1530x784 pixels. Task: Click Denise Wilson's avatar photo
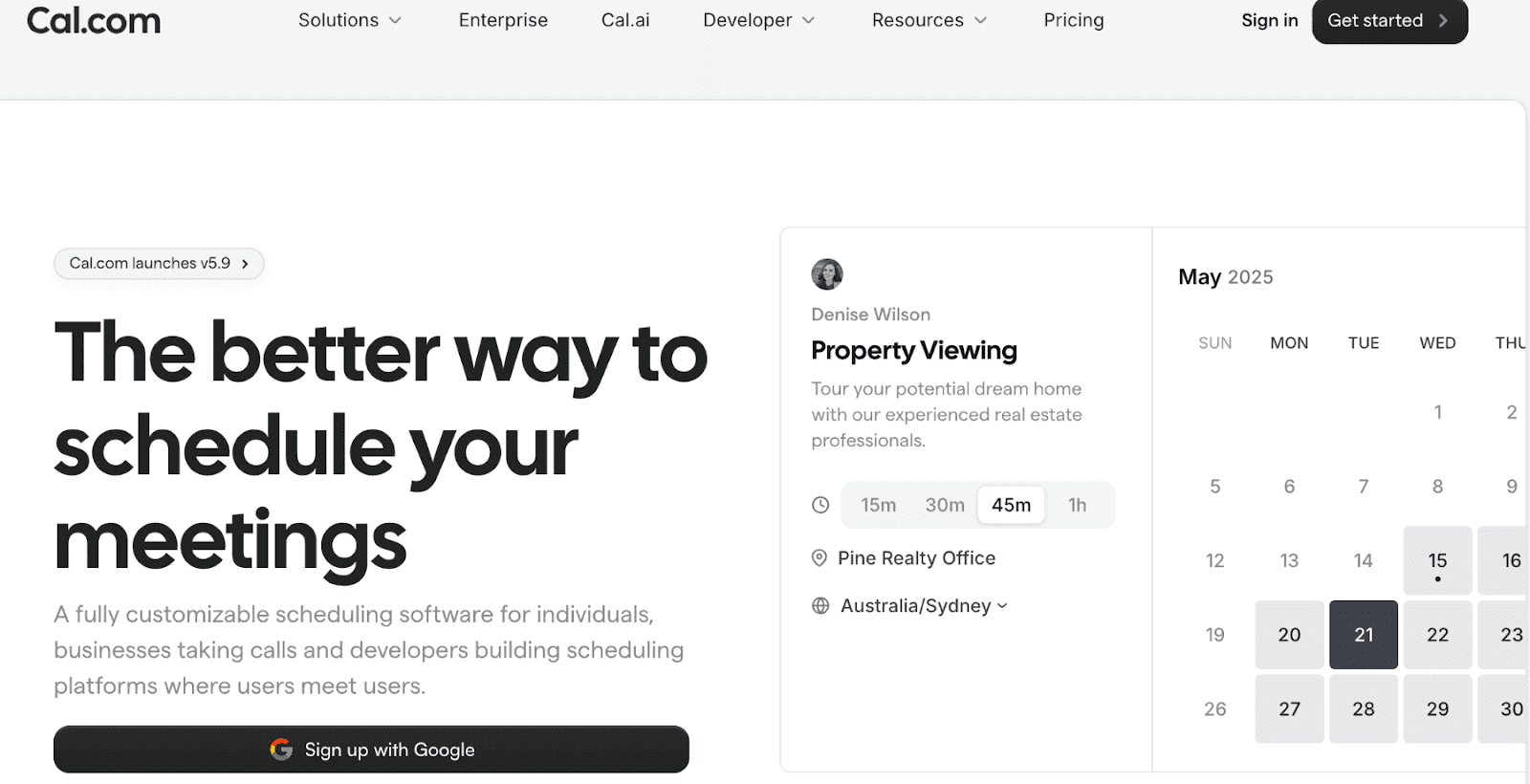click(827, 274)
